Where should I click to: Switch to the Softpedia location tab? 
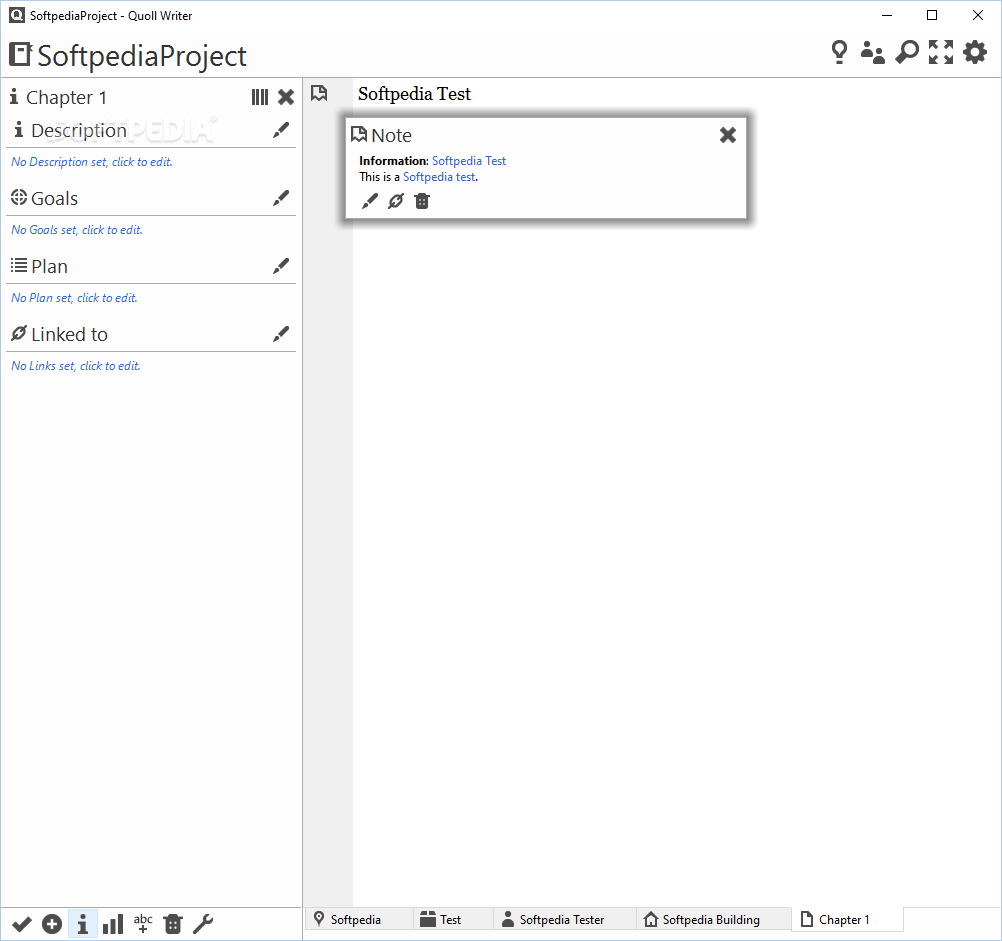coord(359,920)
